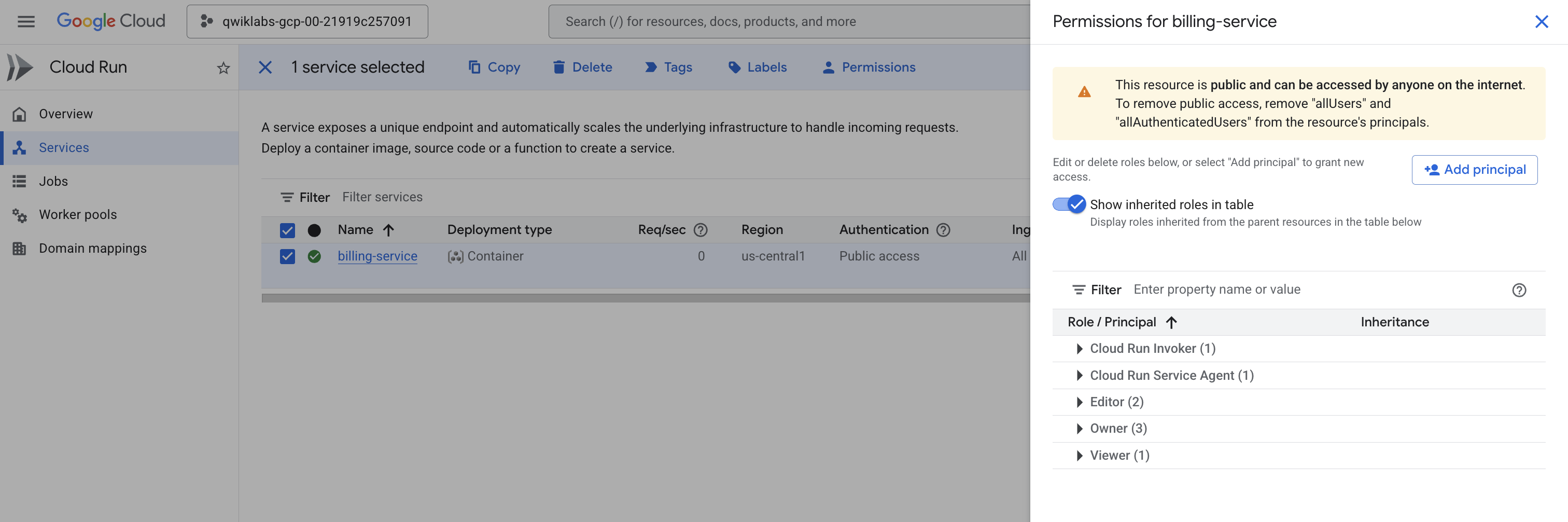The height and width of the screenshot is (522, 1568).
Task: Copy the selected billing-service
Action: [x=494, y=67]
